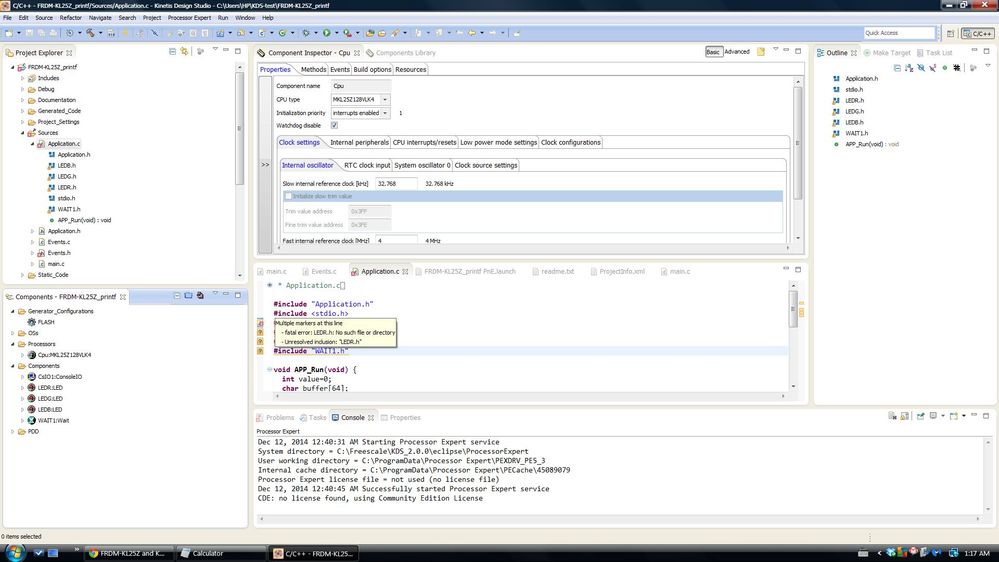Click the code editor vertical scrollbar
The image size is (999, 562).
tap(793, 309)
